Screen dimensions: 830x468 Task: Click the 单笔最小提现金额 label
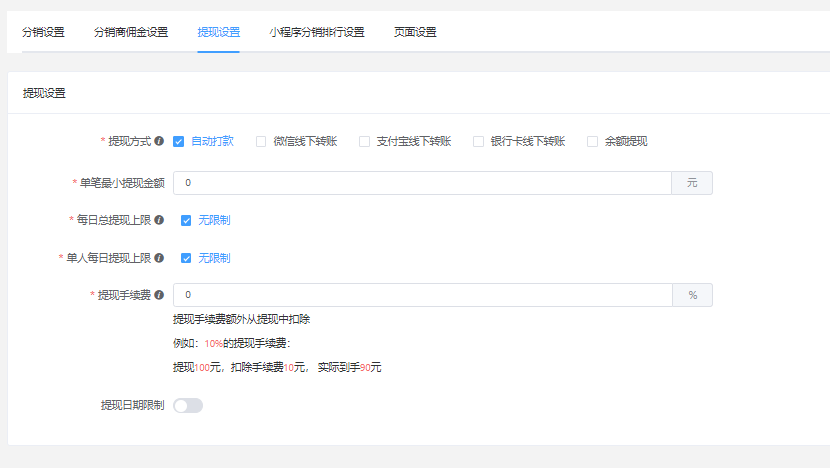pos(122,183)
